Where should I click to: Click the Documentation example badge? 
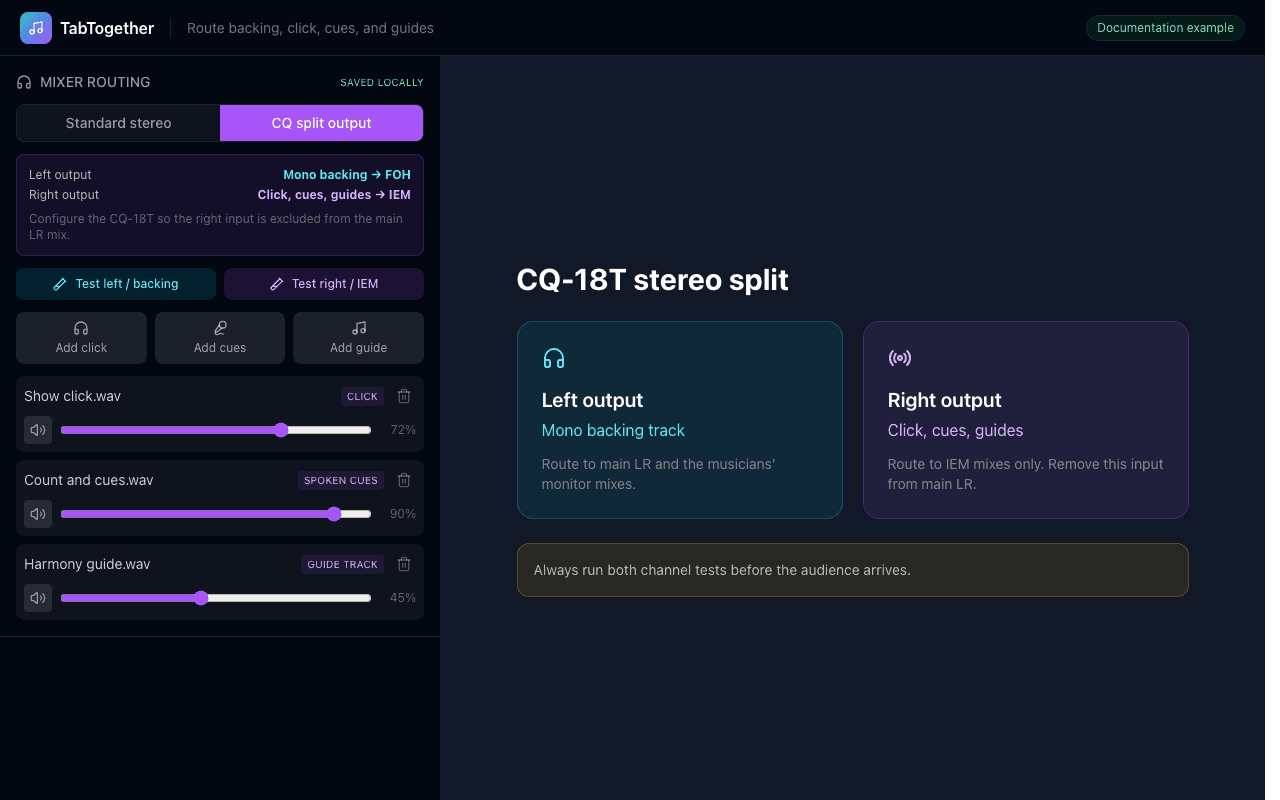tap(1165, 28)
